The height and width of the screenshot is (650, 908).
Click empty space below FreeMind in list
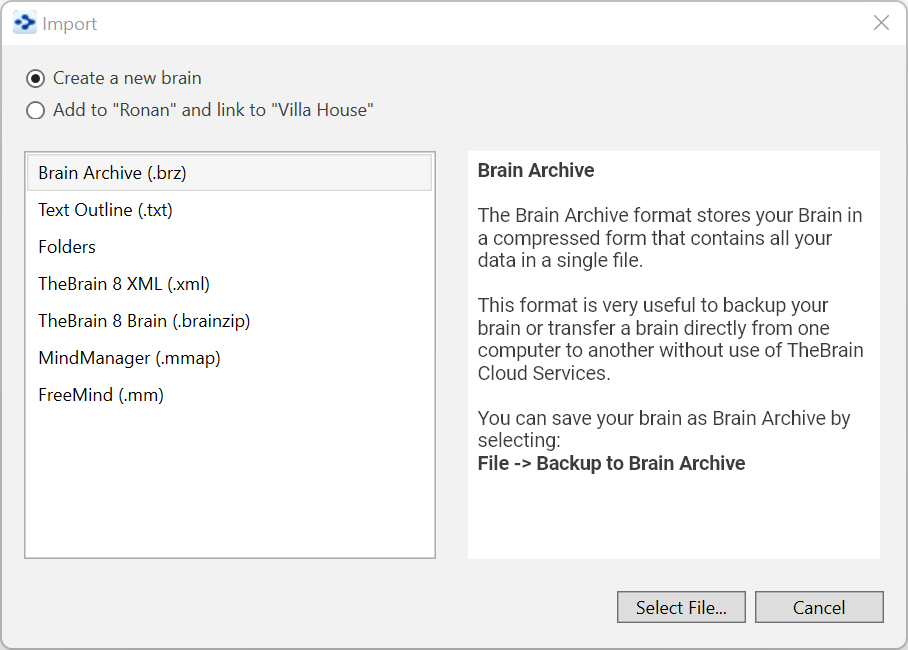click(229, 480)
